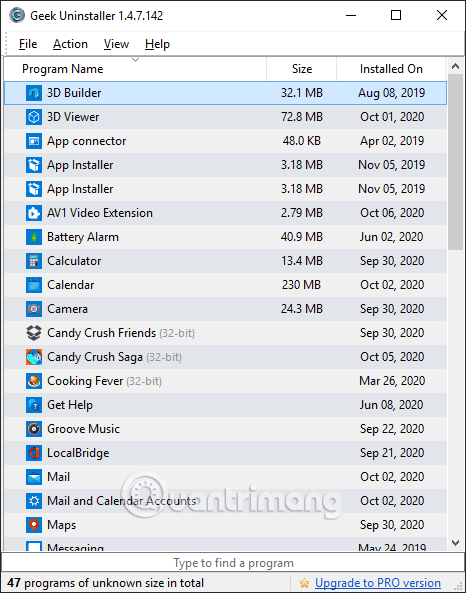Click the scrollbar up arrow
Image resolution: width=466 pixels, height=593 pixels.
click(455, 67)
